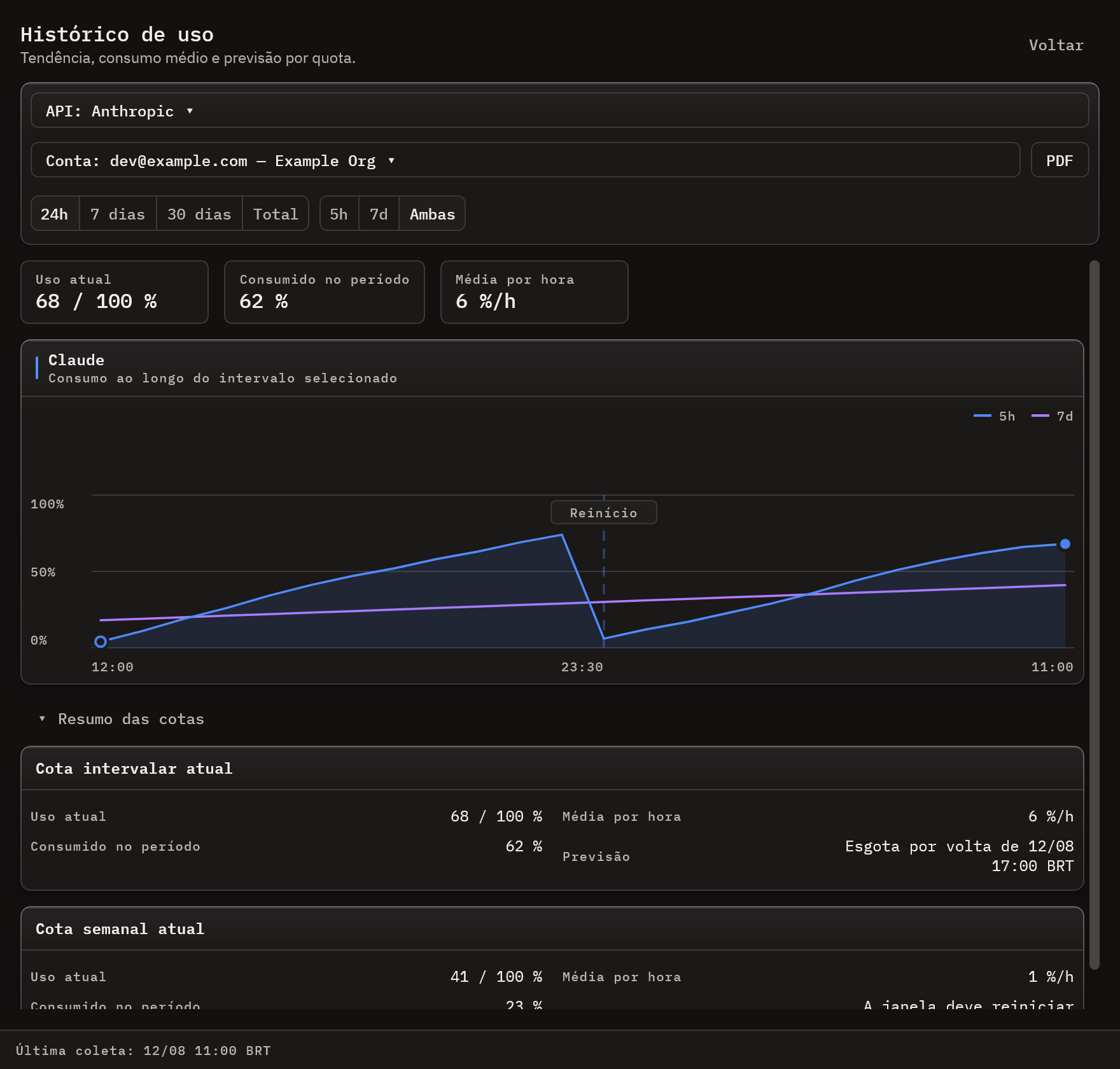Open the Conta account selector dropdown
1120x1069 pixels.
tap(525, 160)
